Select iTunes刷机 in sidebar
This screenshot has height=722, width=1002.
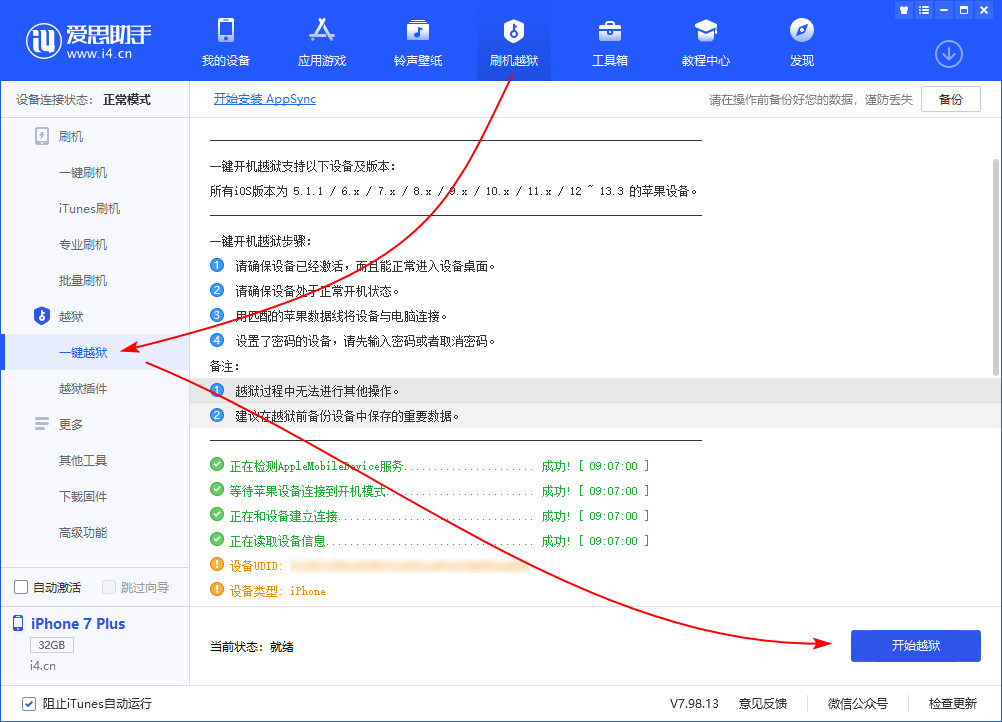coord(89,208)
